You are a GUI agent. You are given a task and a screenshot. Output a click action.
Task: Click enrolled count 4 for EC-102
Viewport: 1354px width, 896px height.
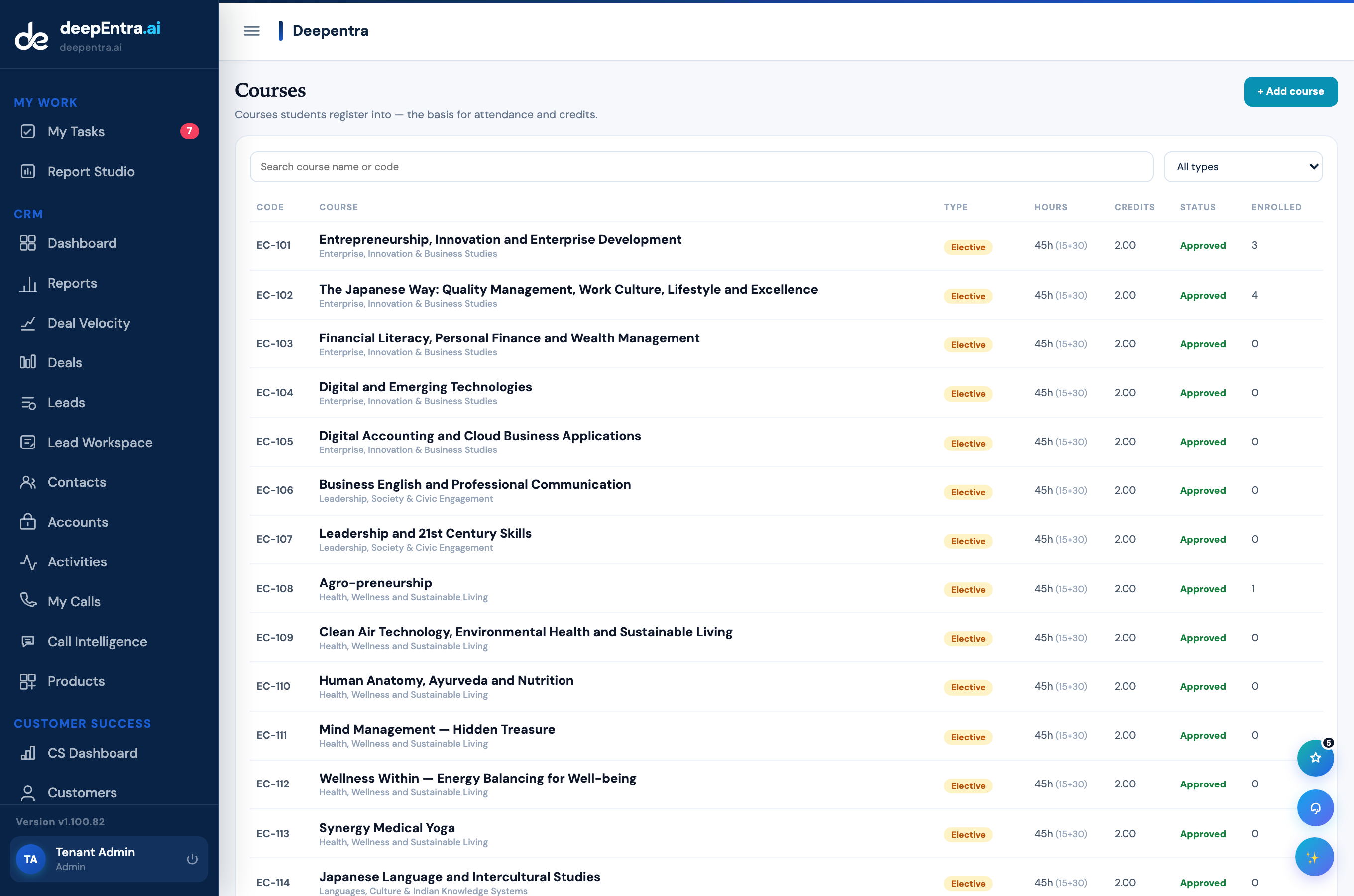[1254, 295]
